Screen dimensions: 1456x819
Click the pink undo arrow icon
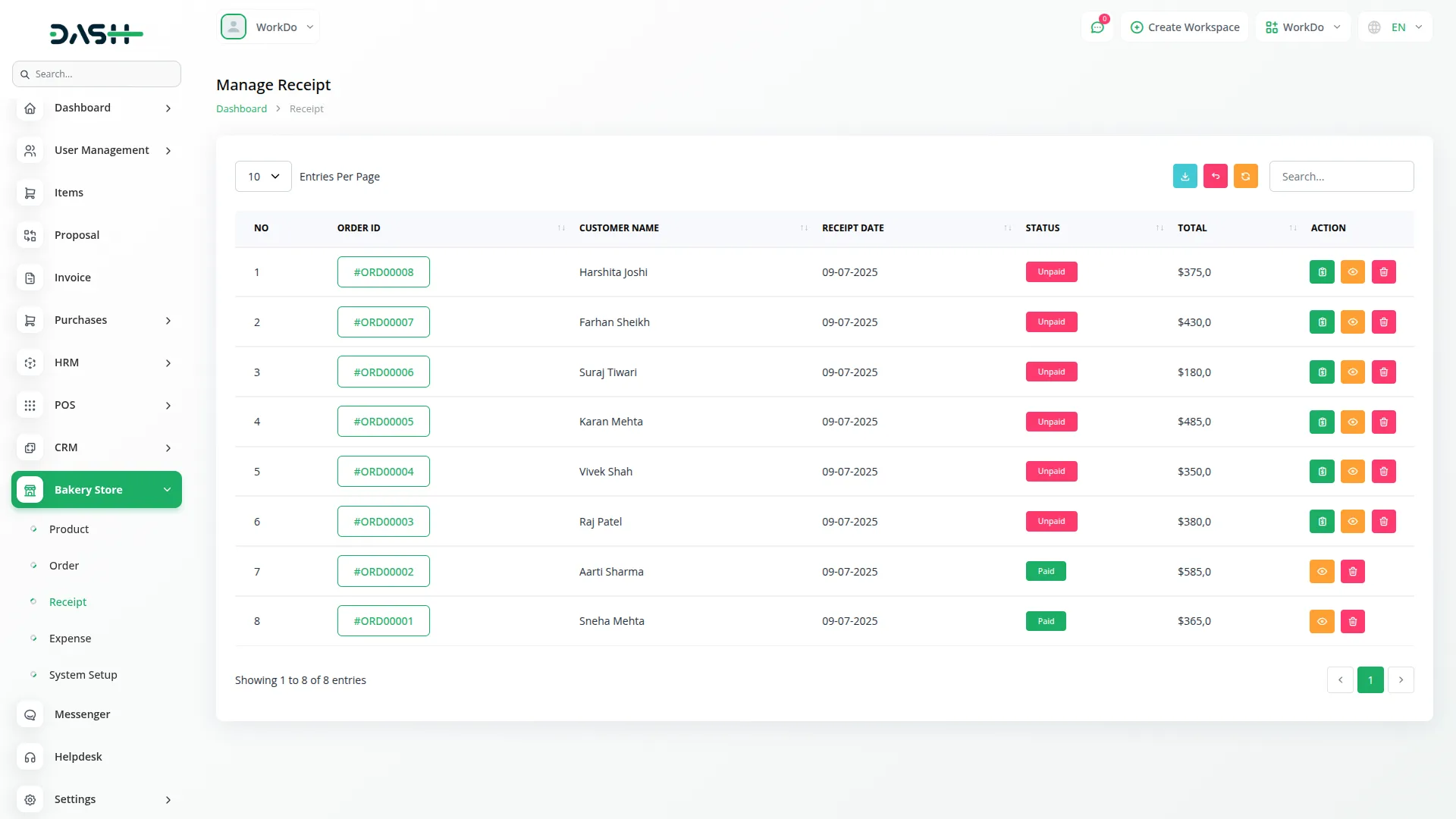pyautogui.click(x=1215, y=176)
